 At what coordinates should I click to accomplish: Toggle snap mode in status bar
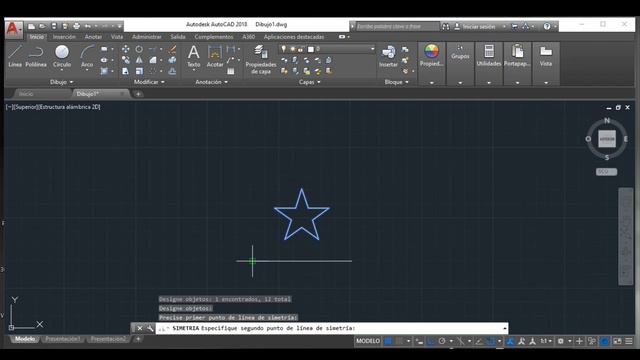click(400, 341)
